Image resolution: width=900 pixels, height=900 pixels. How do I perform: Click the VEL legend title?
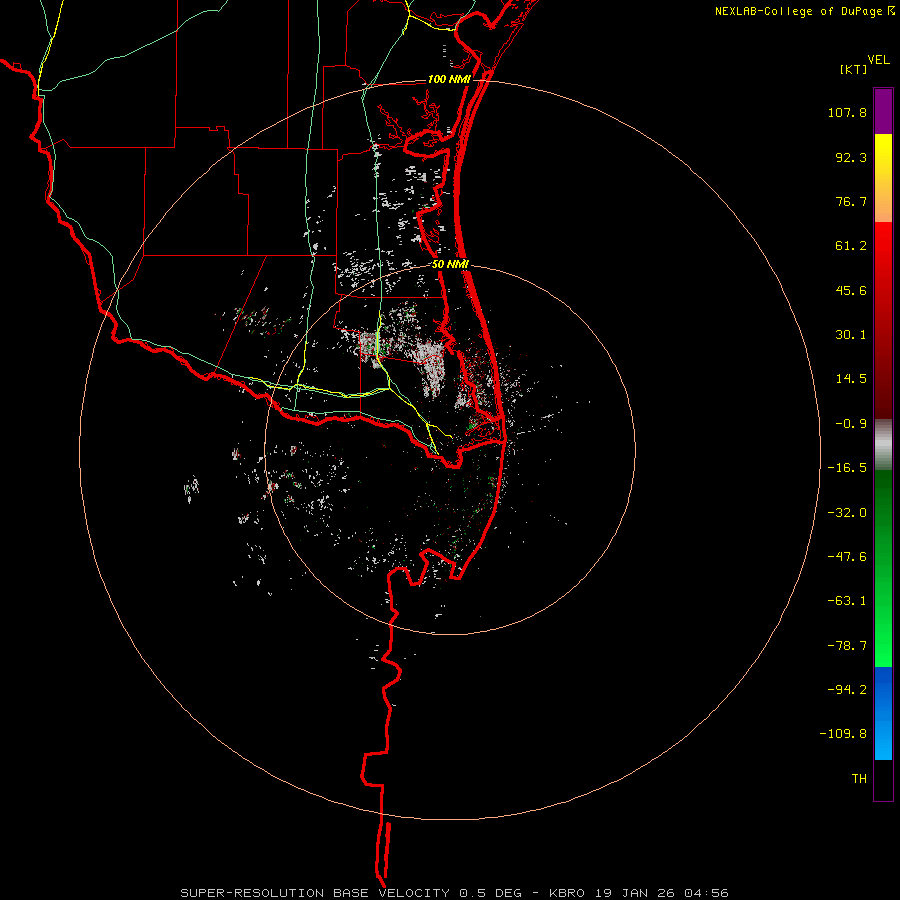(x=878, y=60)
